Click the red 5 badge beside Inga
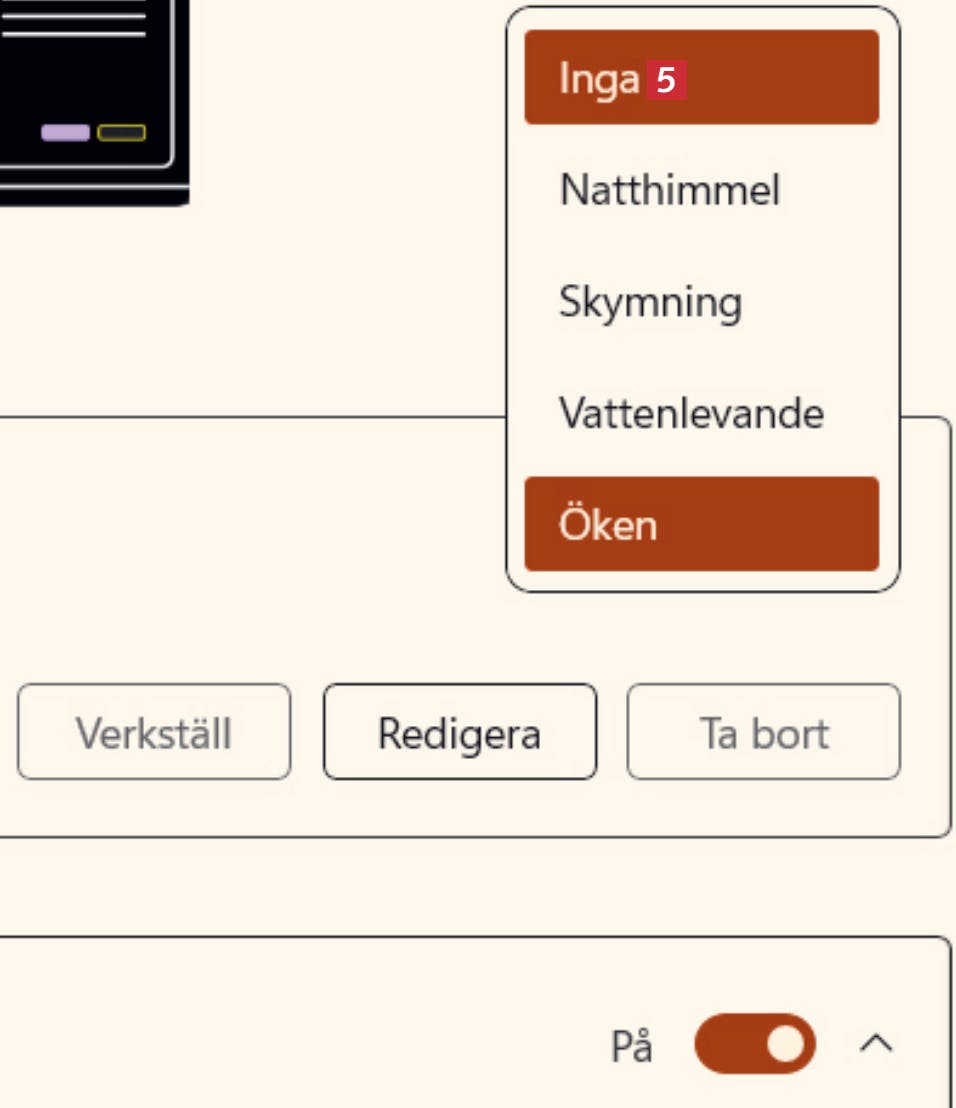 (x=666, y=79)
